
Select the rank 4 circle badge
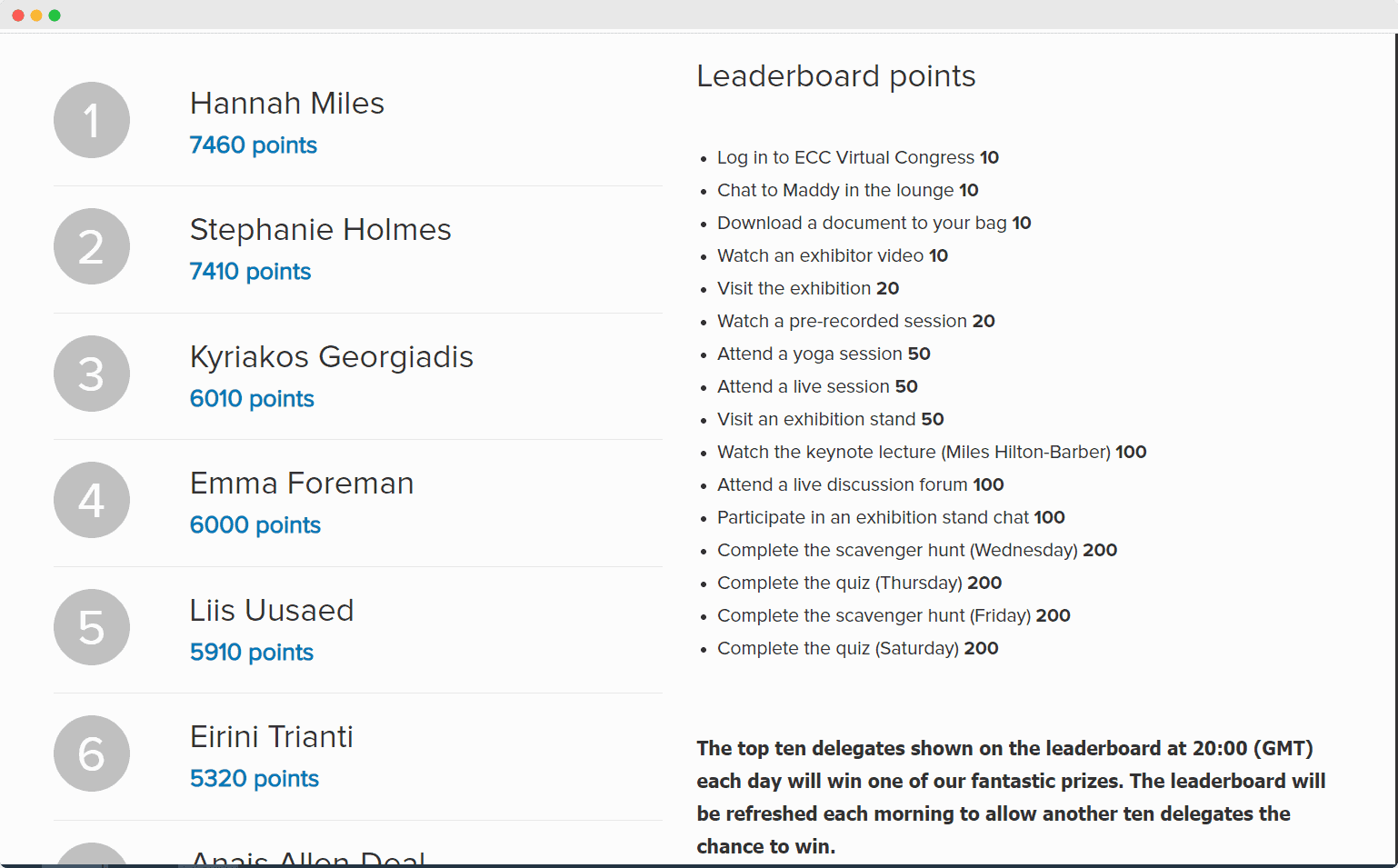[91, 499]
